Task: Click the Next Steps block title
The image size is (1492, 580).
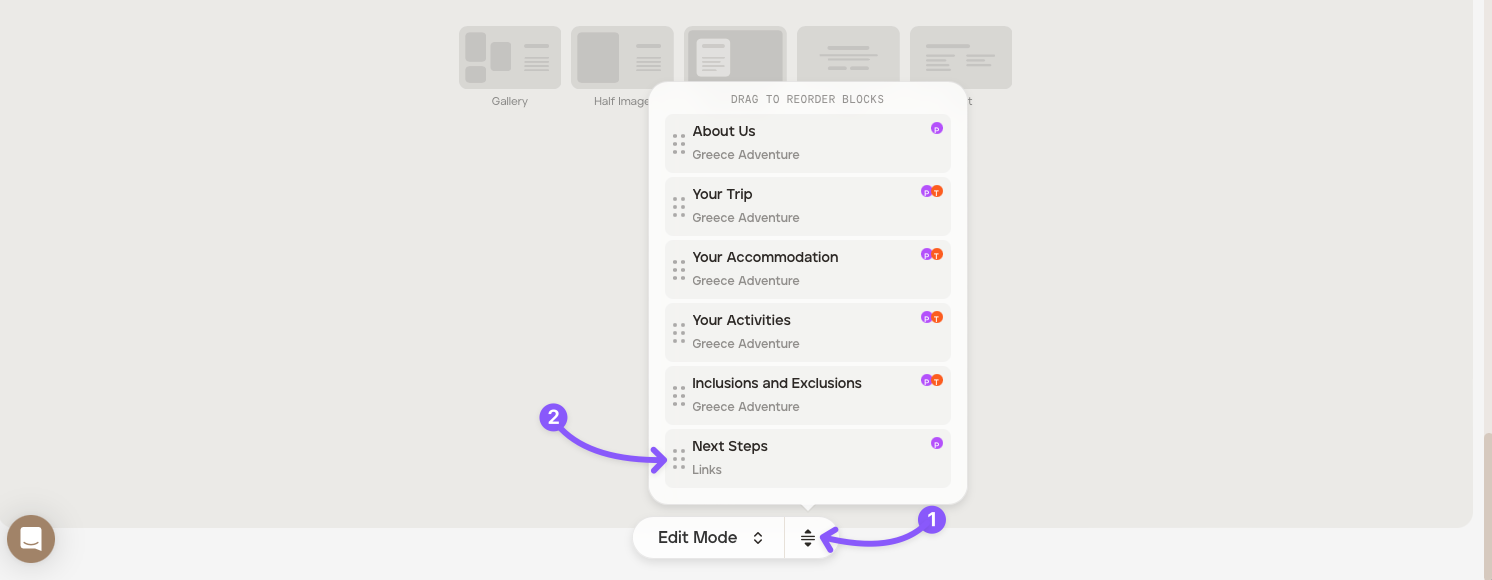Action: [x=730, y=447]
